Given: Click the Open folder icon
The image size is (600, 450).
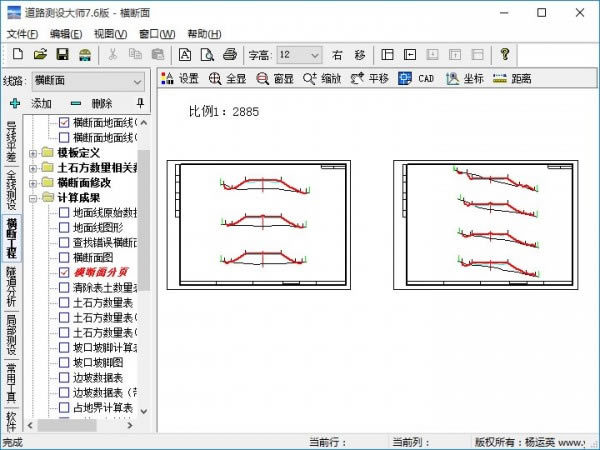Looking at the screenshot, I should (x=39, y=54).
